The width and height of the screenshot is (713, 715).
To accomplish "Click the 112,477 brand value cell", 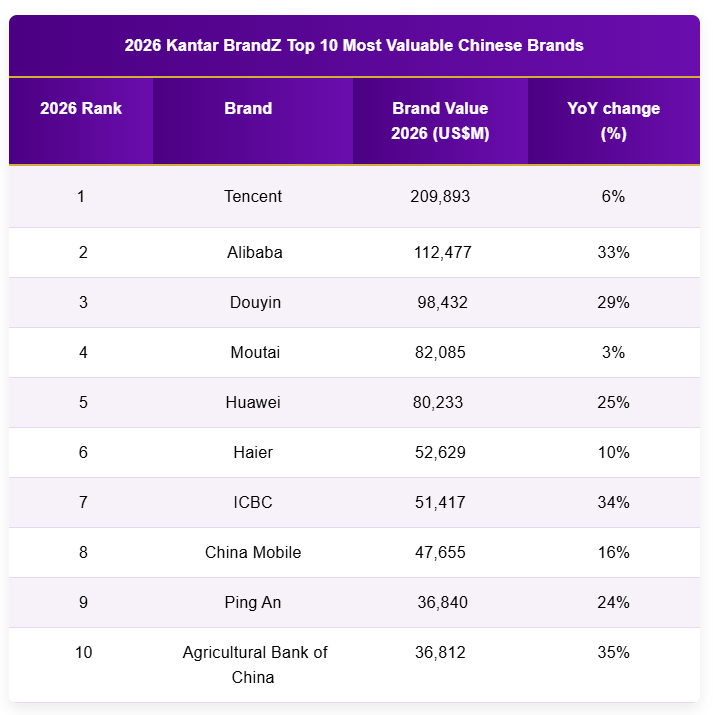I will click(442, 252).
